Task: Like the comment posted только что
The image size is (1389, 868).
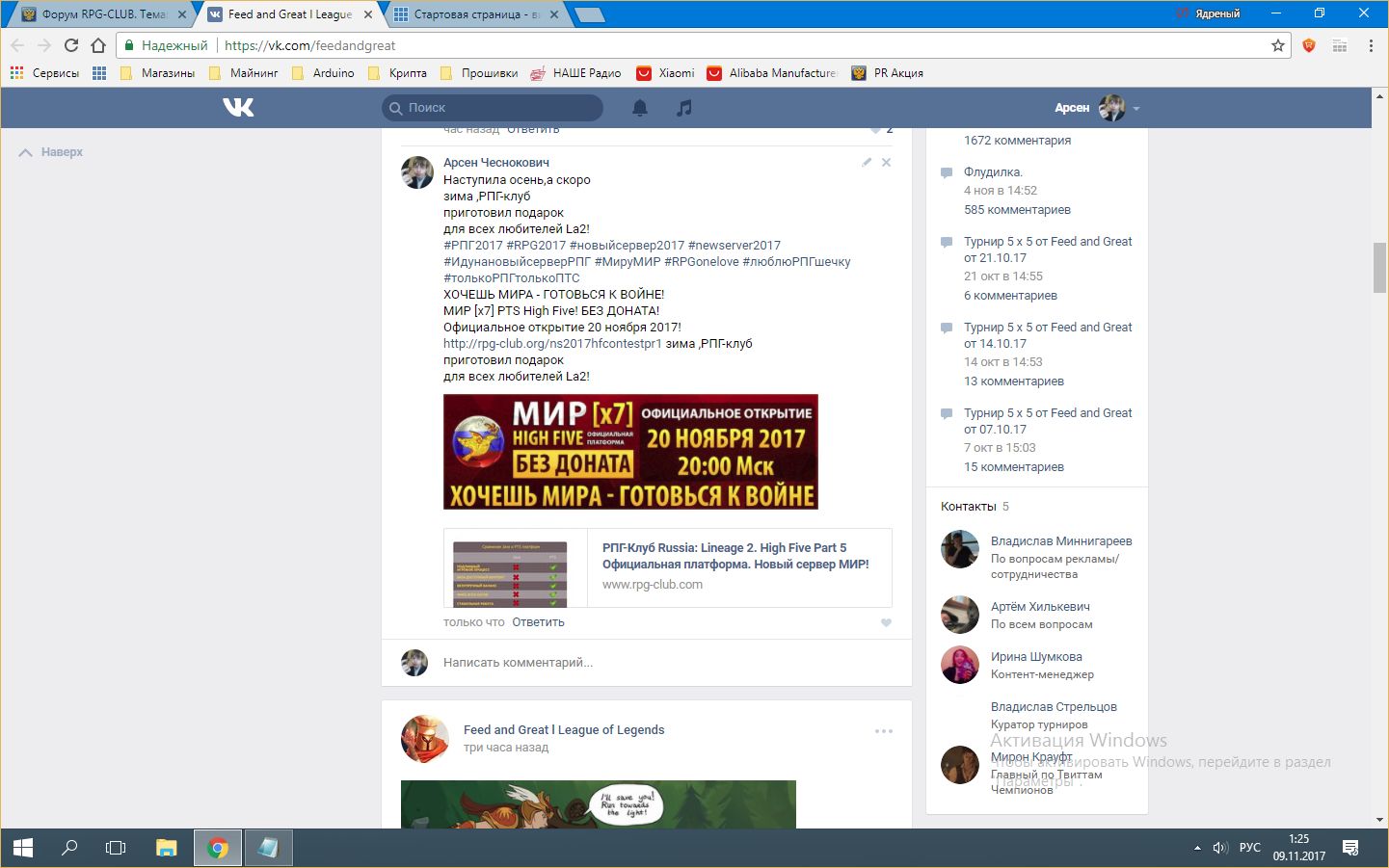Action: click(887, 622)
